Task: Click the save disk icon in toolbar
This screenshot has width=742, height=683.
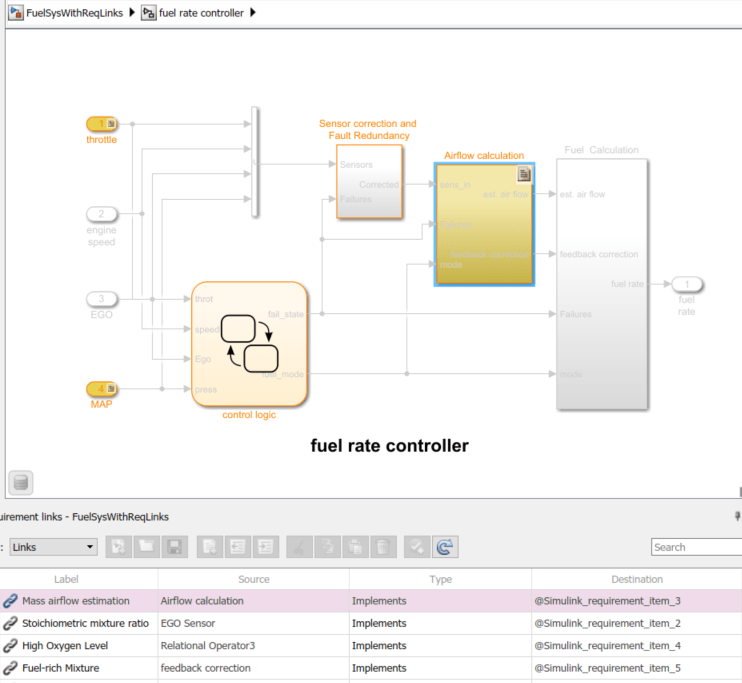Action: 174,547
